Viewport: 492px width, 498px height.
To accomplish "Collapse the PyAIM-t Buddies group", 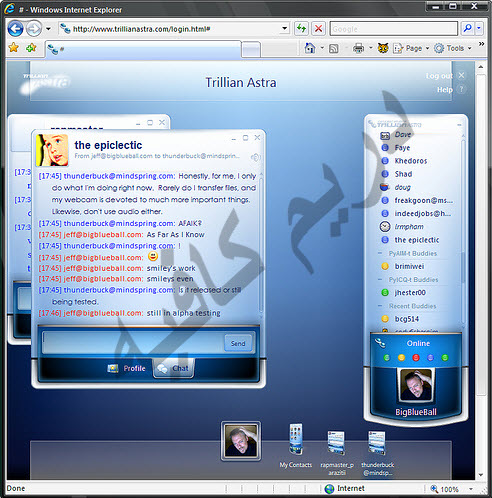I will click(380, 253).
